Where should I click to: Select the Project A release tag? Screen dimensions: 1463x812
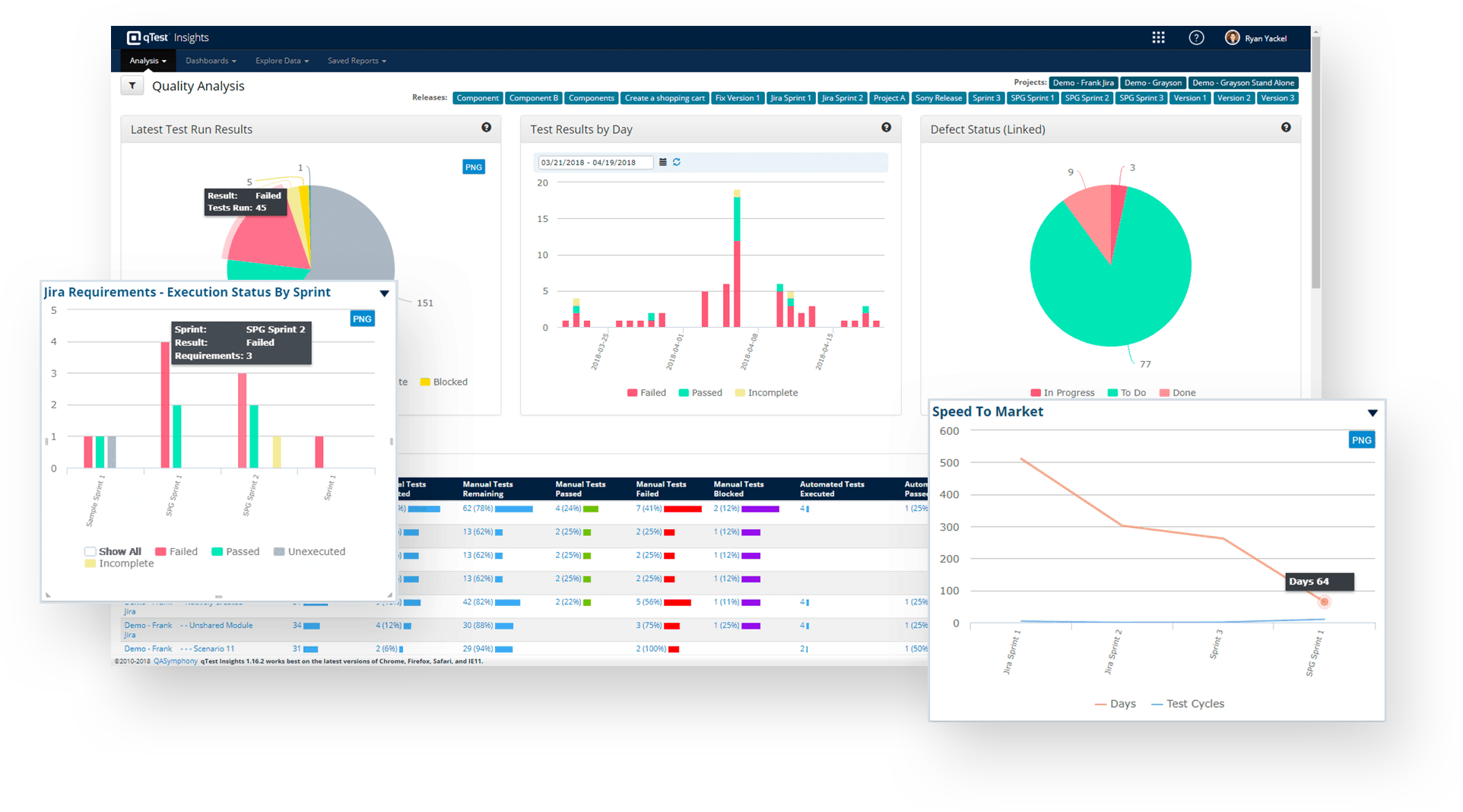tap(889, 98)
